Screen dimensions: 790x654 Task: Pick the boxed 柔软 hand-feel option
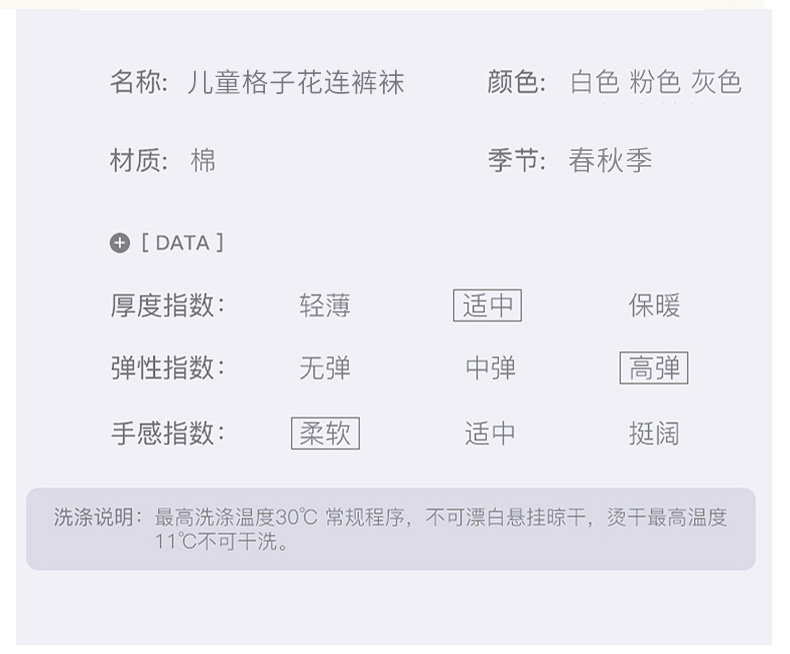click(x=325, y=433)
